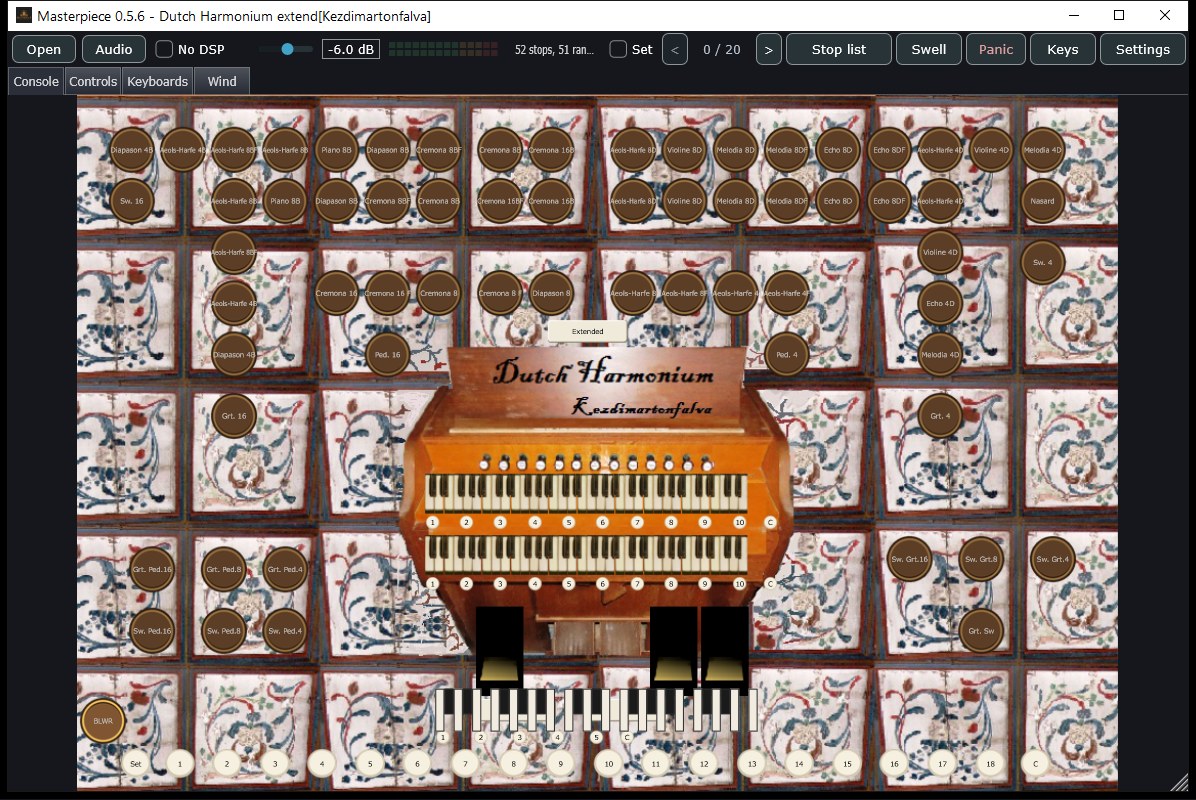This screenshot has width=1196, height=800.
Task: Click the window resize grip
Action: [x=1179, y=782]
